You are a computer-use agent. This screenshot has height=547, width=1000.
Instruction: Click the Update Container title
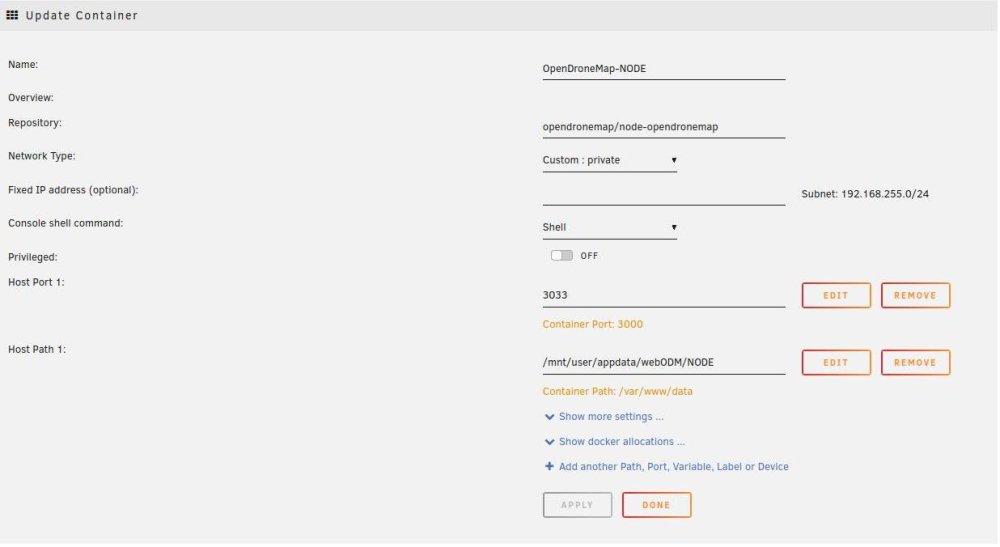[x=82, y=15]
